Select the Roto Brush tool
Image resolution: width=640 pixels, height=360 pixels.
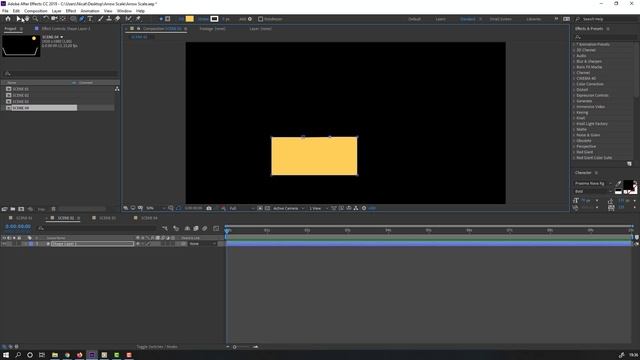point(129,19)
